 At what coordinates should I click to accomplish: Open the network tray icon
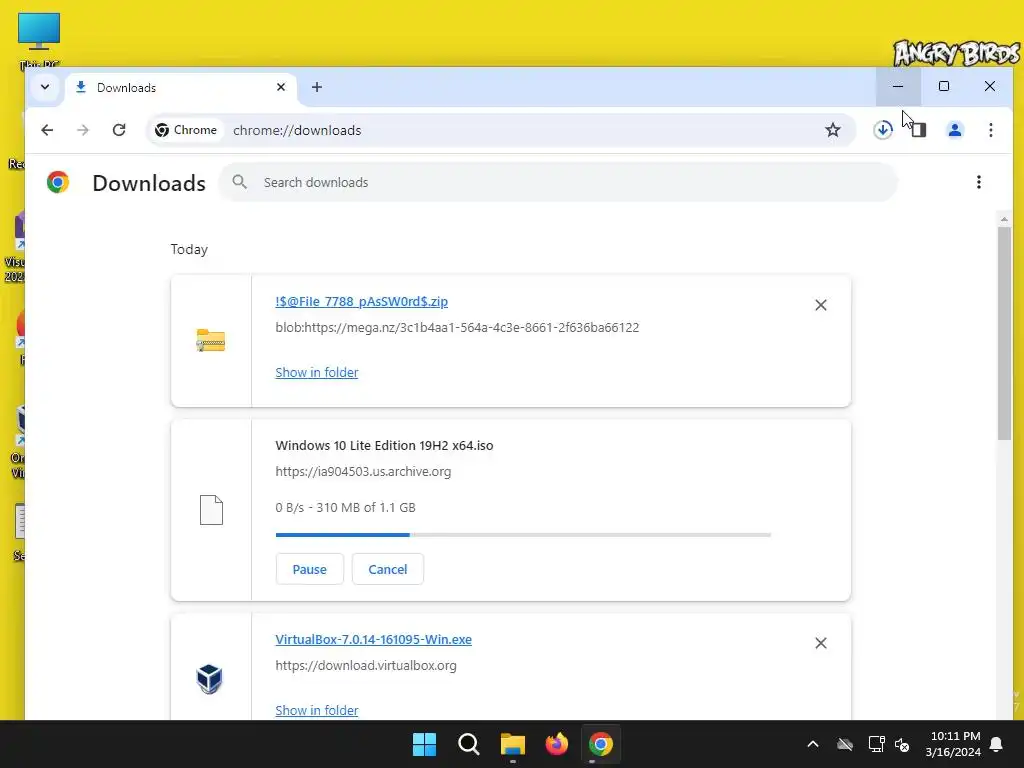876,744
